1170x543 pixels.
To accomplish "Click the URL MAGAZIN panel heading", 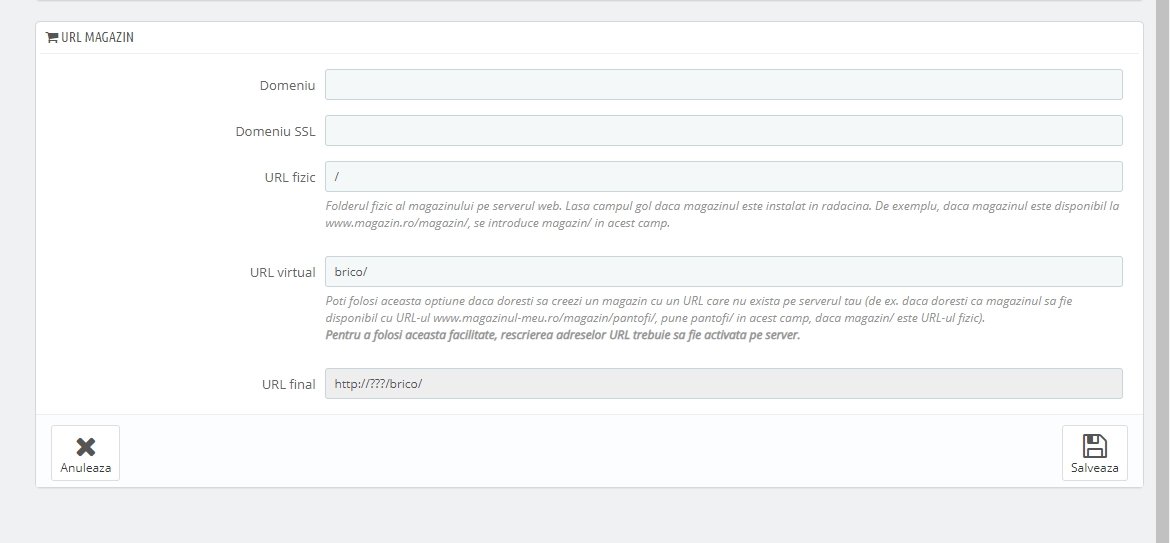I will [97, 37].
